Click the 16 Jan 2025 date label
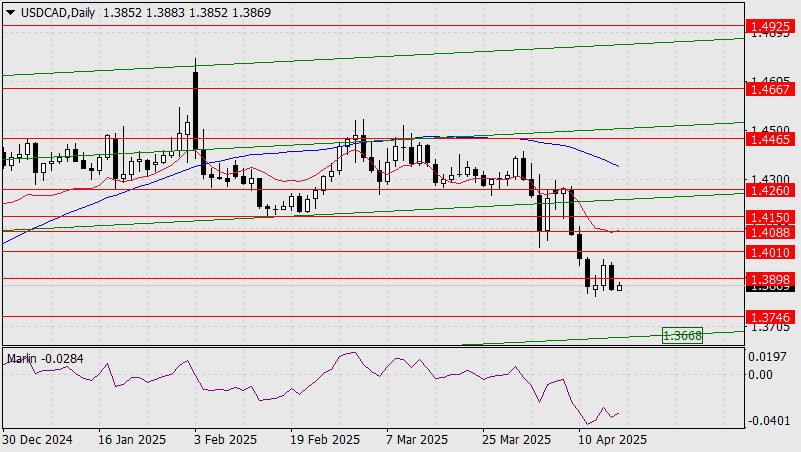The height and width of the screenshot is (452, 801). point(132,440)
